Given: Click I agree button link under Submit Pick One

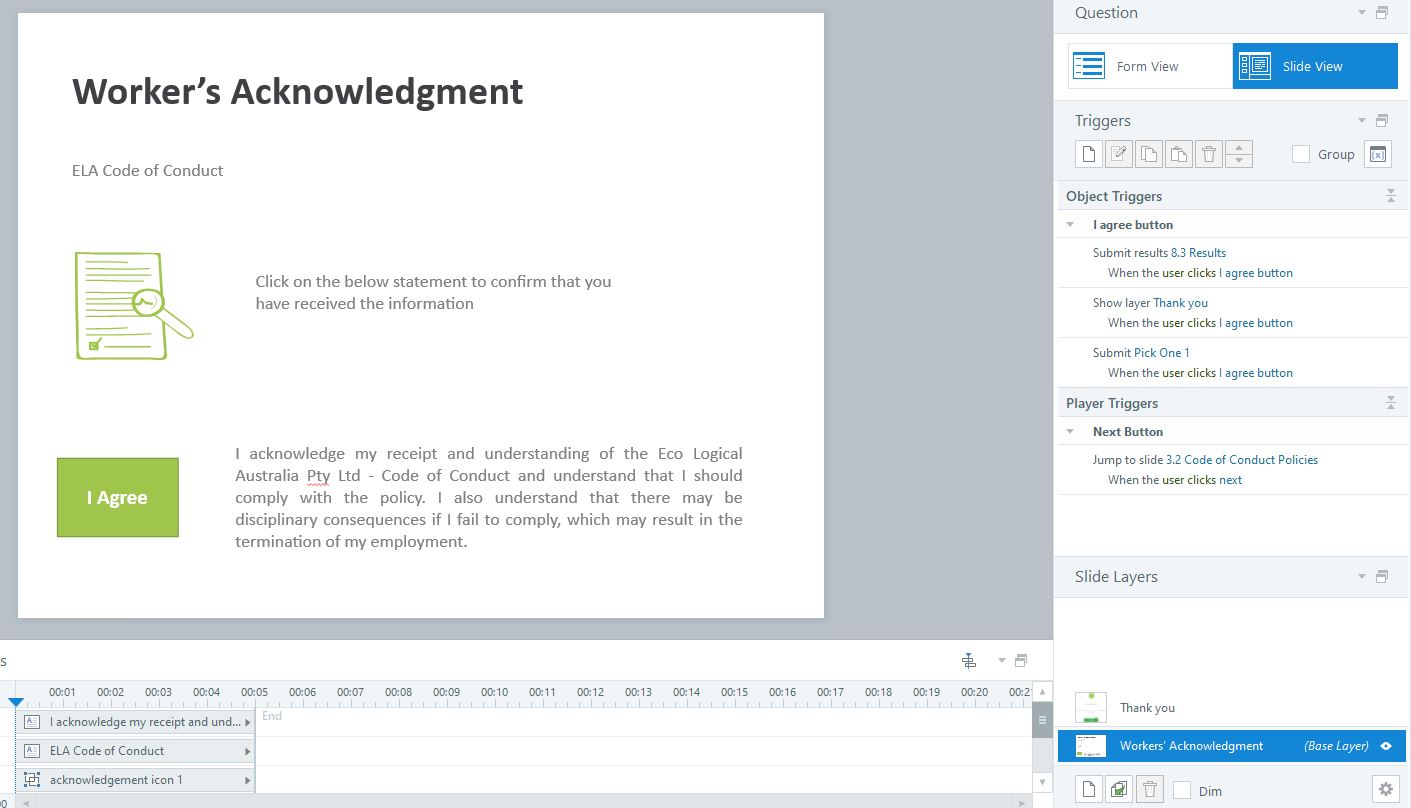Looking at the screenshot, I should point(1256,373).
